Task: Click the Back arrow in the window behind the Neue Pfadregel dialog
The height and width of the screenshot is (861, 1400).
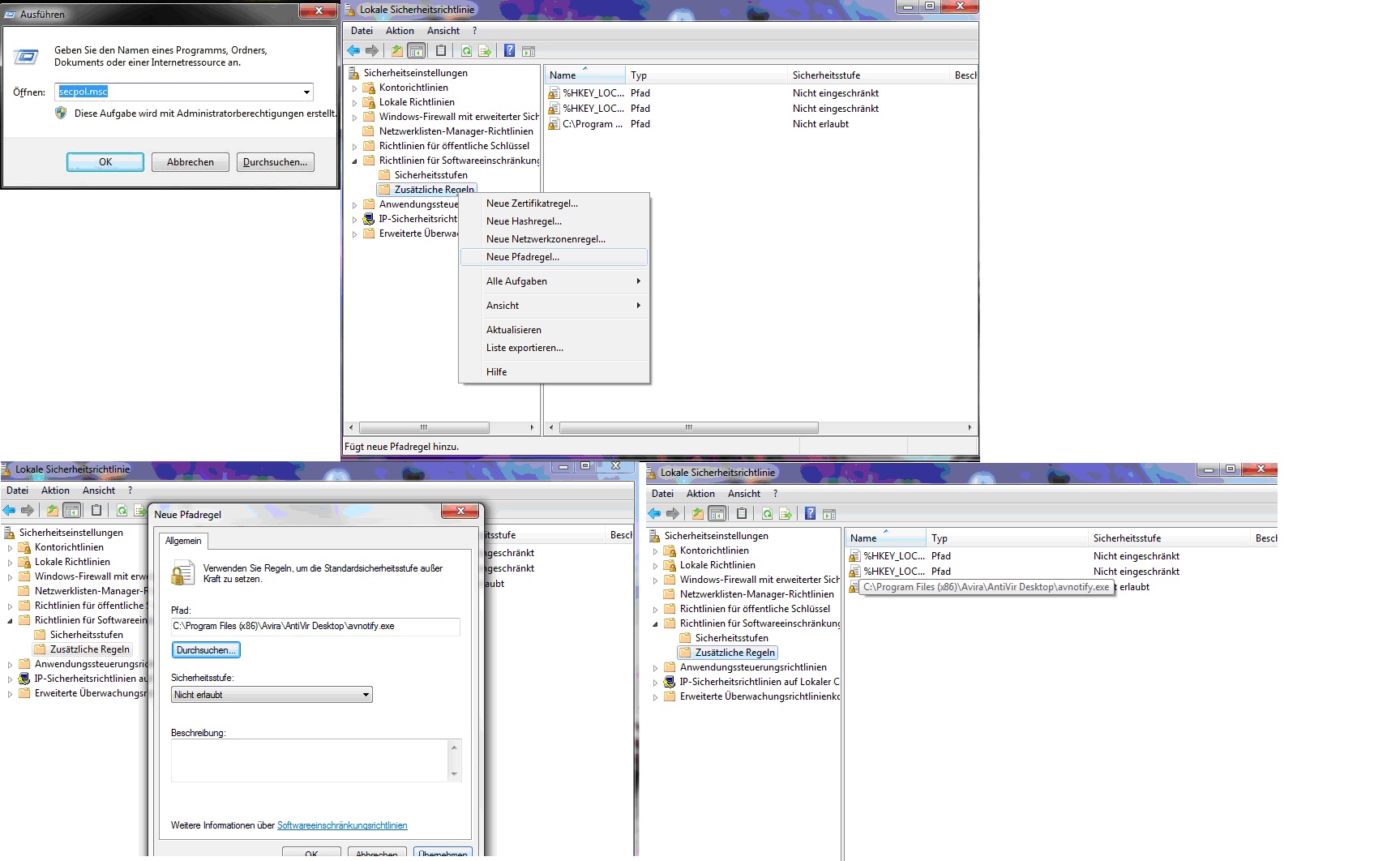Action: pos(9,511)
